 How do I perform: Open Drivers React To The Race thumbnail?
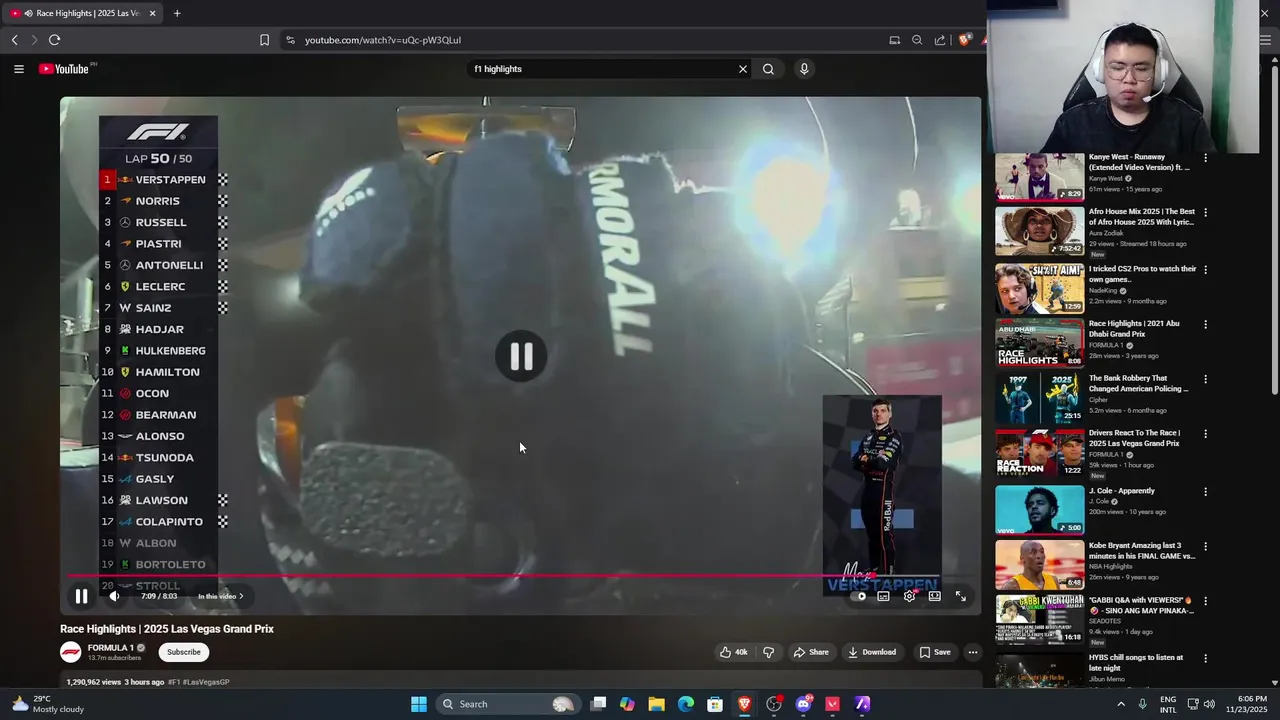tap(1039, 453)
